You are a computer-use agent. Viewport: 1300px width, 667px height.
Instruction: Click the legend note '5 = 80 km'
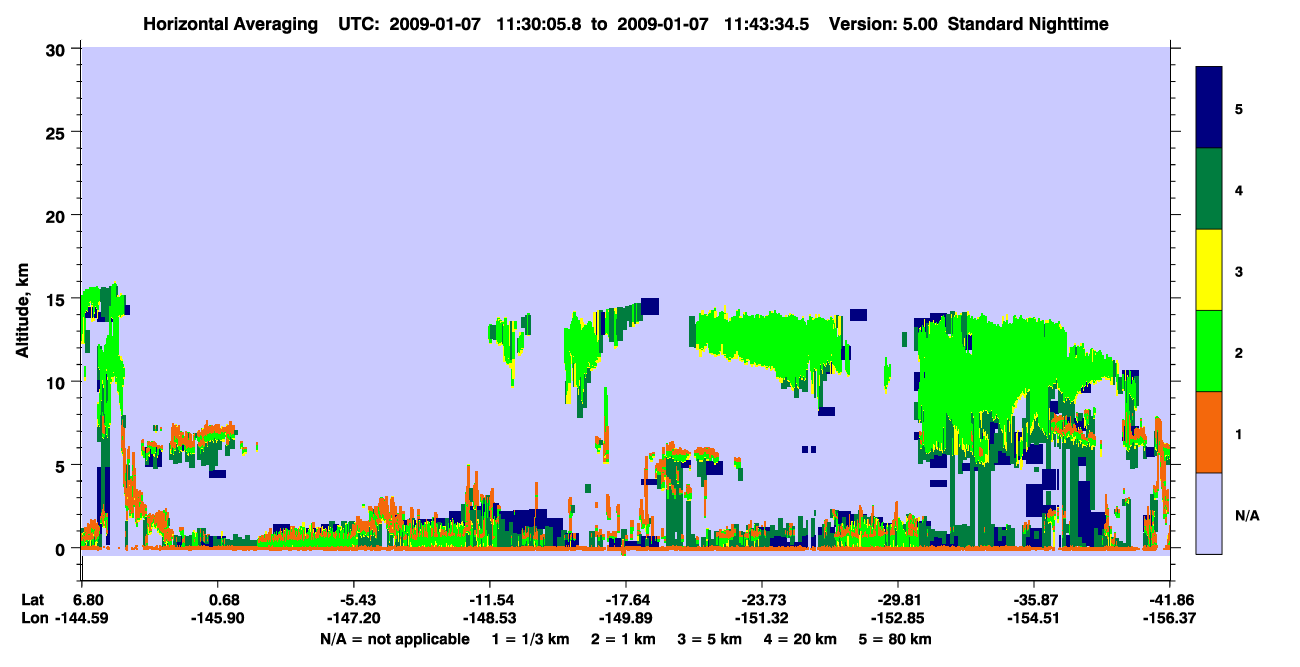(x=893, y=639)
